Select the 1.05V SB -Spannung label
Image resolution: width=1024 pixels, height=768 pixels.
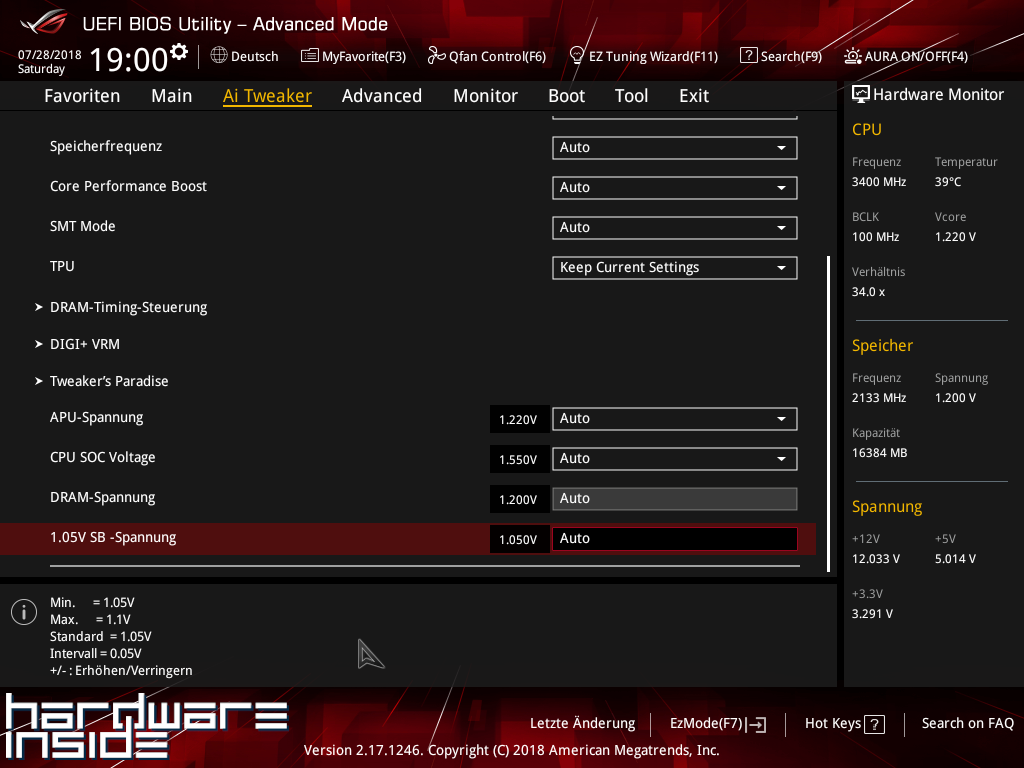113,537
